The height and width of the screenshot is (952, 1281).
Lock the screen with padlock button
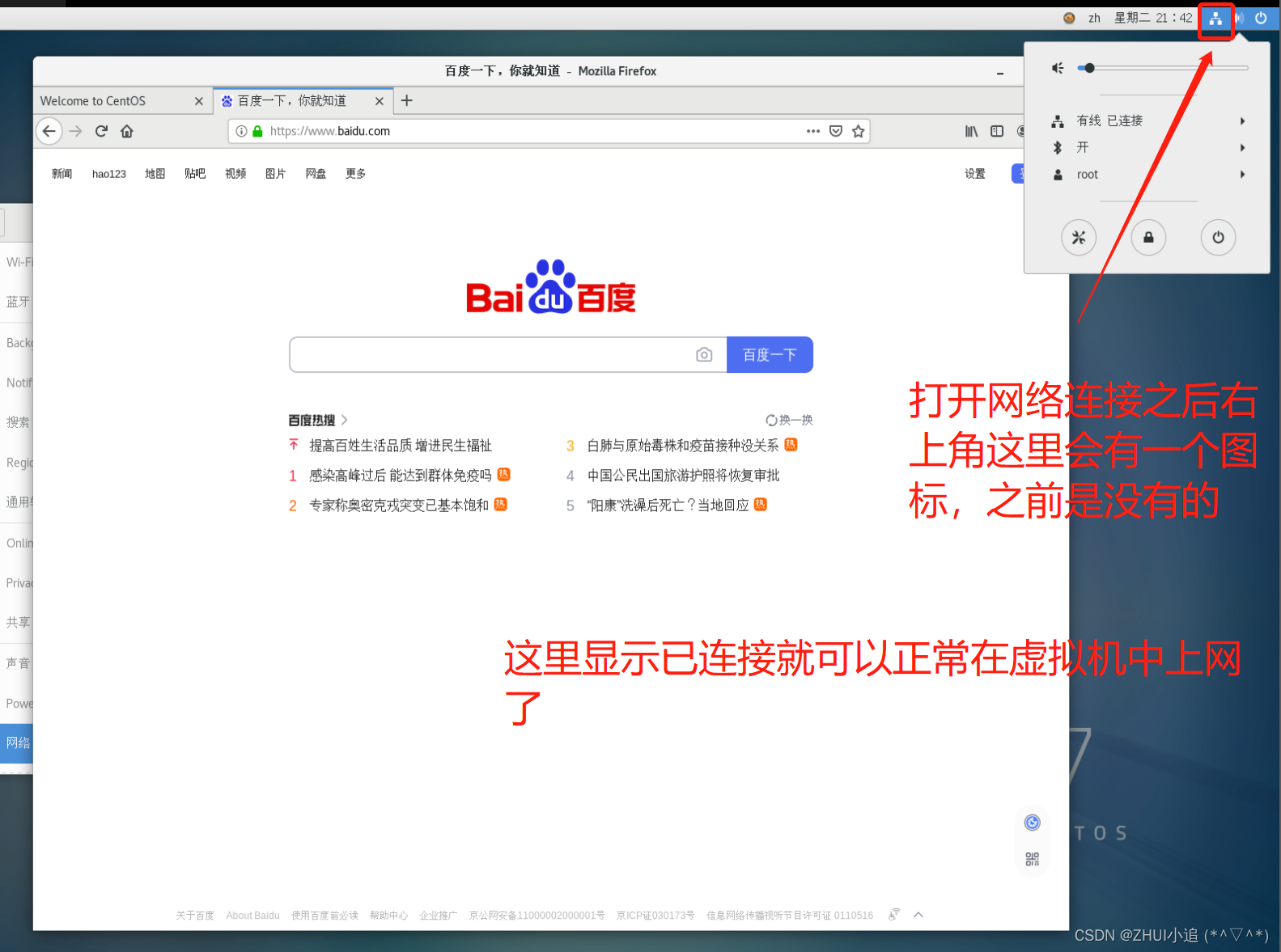click(x=1148, y=238)
